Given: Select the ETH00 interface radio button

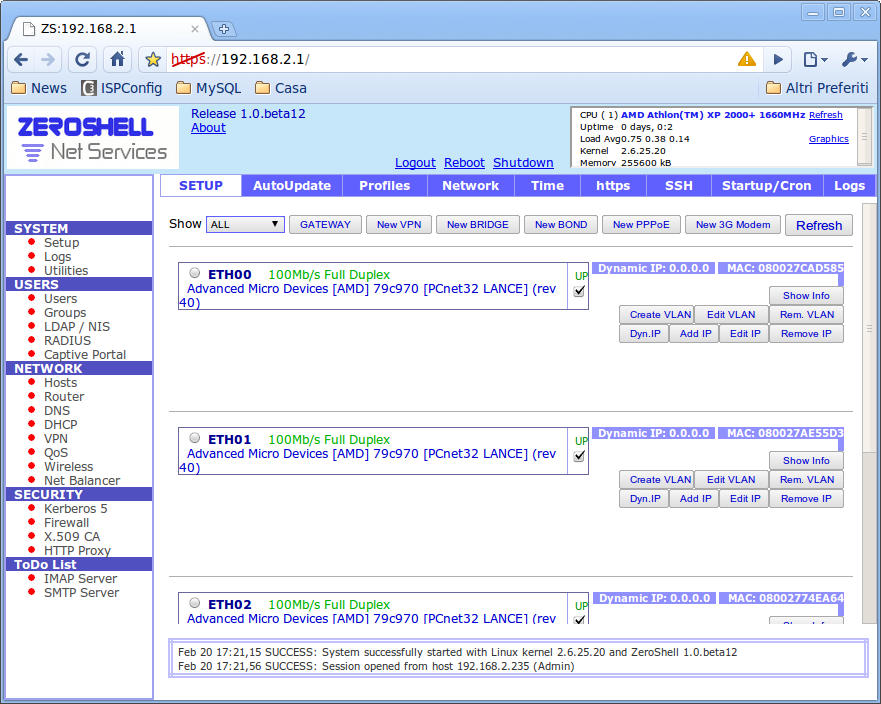Looking at the screenshot, I should 194,273.
